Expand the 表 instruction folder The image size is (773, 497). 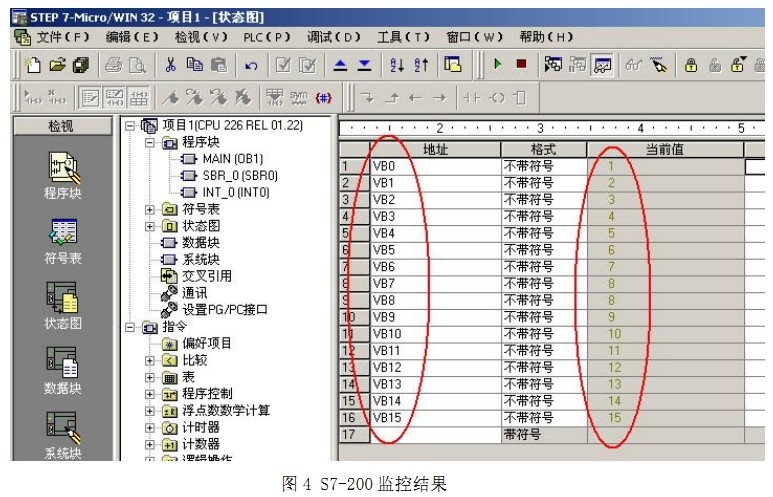(149, 377)
